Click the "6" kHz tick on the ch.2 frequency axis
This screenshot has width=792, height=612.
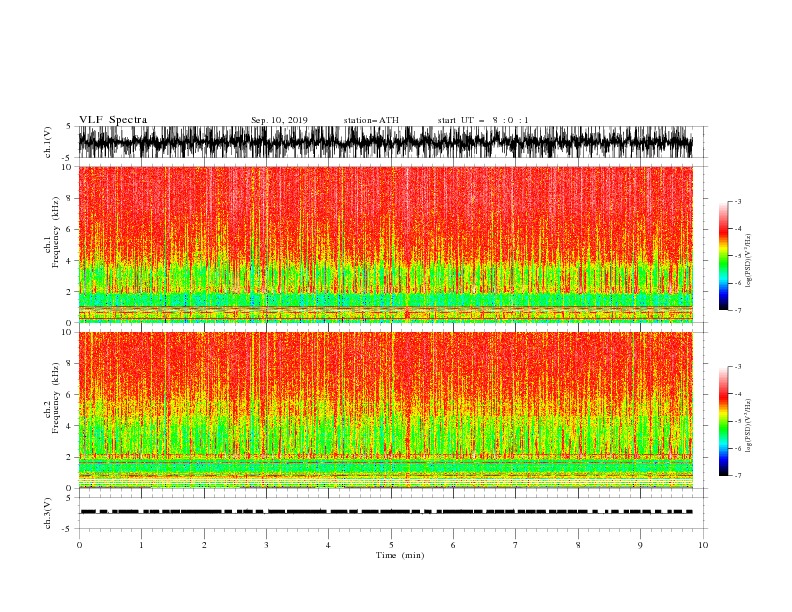pyautogui.click(x=69, y=394)
